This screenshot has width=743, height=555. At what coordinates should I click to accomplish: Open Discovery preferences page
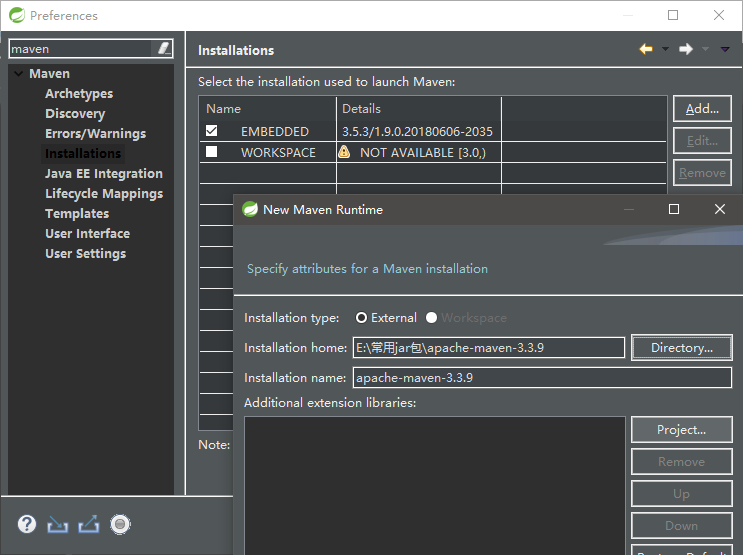pos(75,114)
